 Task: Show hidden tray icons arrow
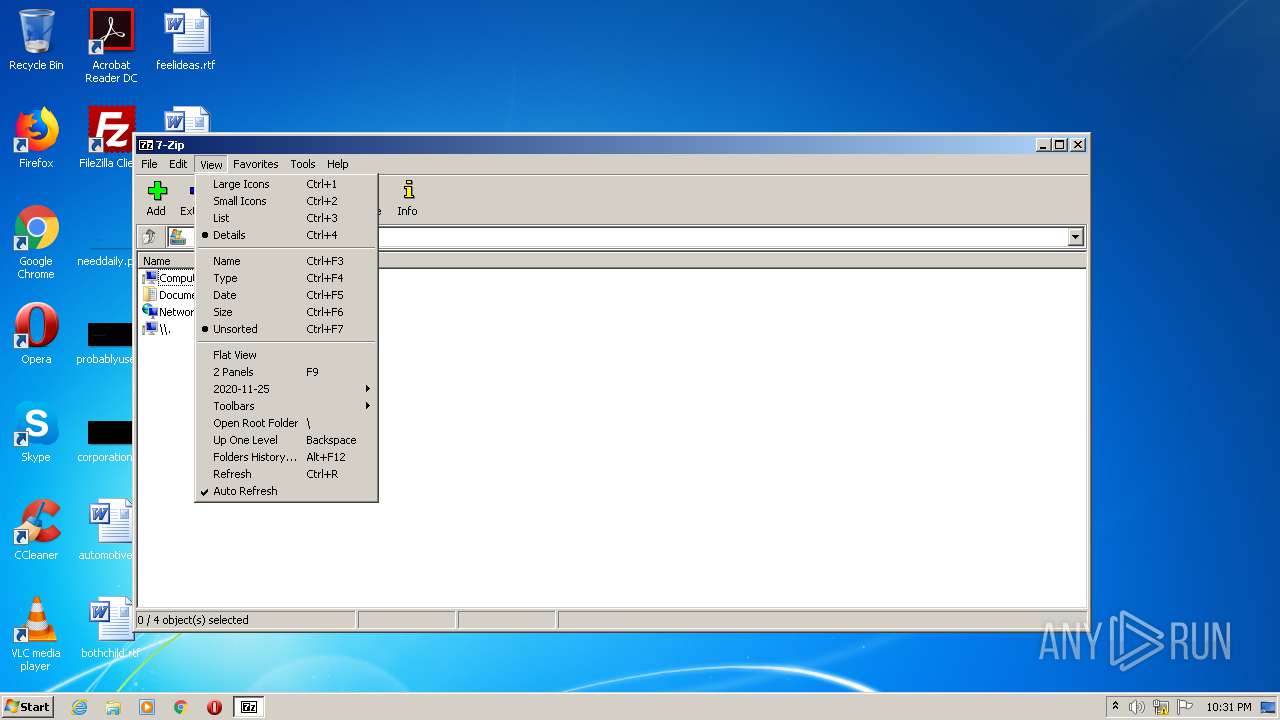(1115, 707)
